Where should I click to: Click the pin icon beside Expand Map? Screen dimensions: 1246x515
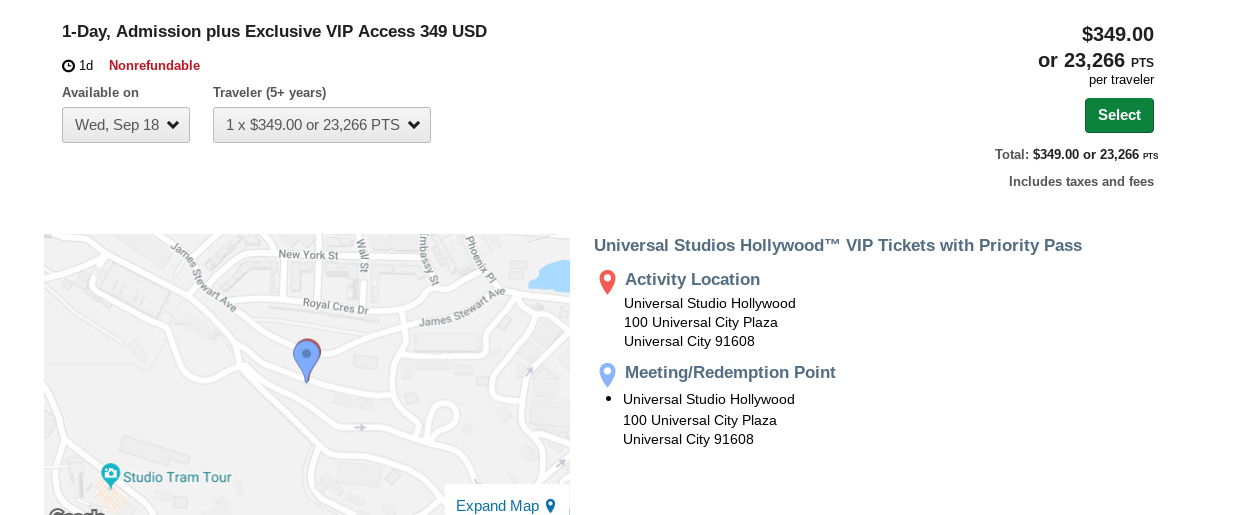coord(551,506)
